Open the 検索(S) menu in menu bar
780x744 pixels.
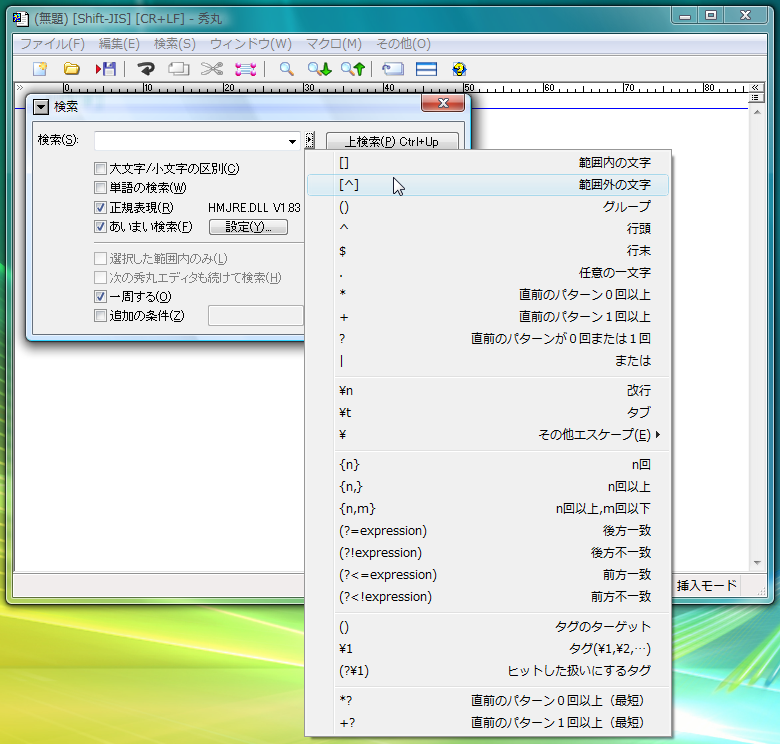(x=175, y=44)
